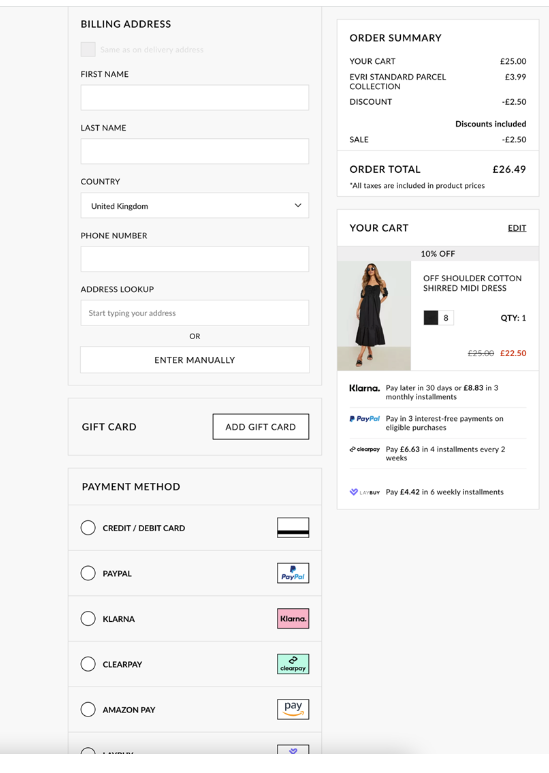549x773 pixels.
Task: Click the Klarna logo in cart panel
Action: (x=364, y=388)
